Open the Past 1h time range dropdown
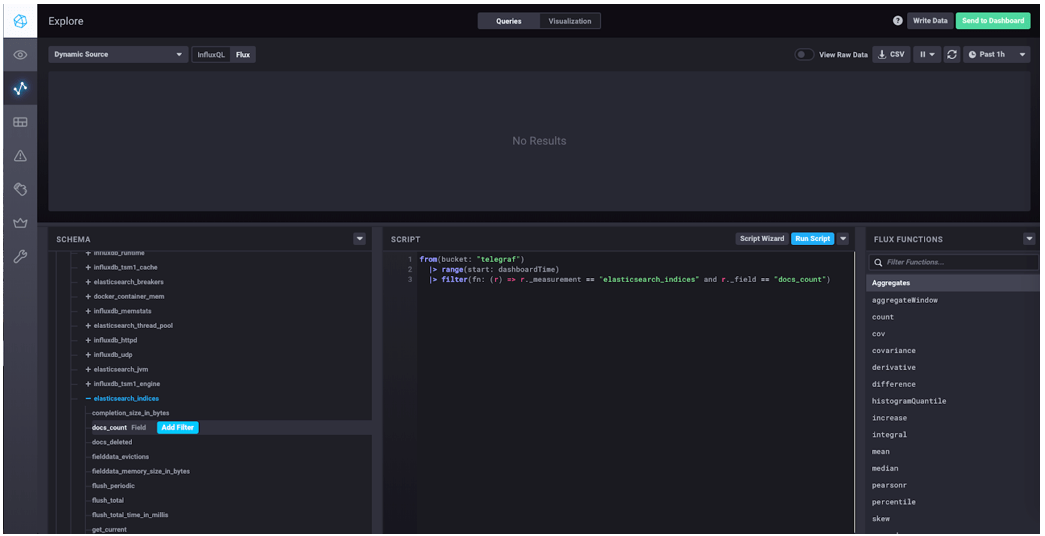 tap(996, 55)
